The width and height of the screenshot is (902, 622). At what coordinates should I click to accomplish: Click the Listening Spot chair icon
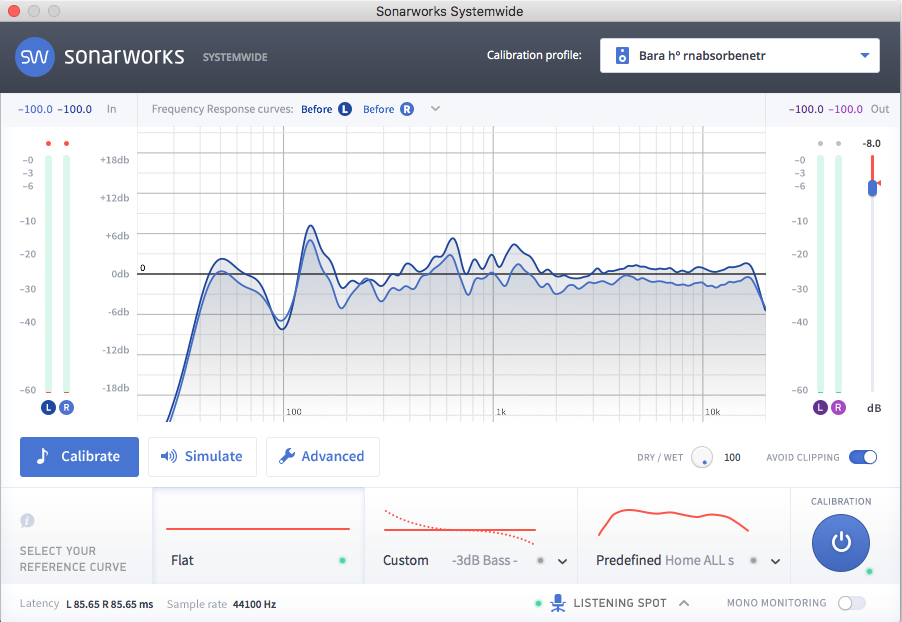pyautogui.click(x=557, y=603)
